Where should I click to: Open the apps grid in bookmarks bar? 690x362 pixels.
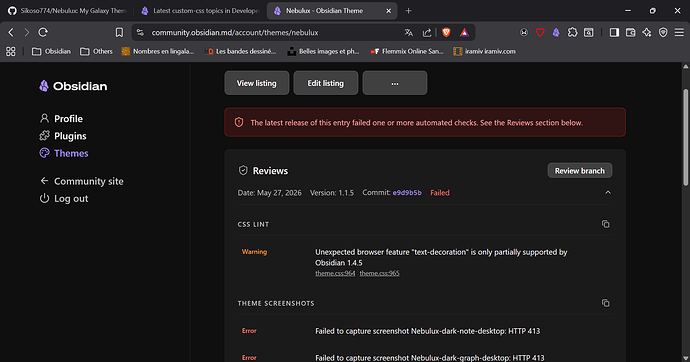tap(11, 51)
